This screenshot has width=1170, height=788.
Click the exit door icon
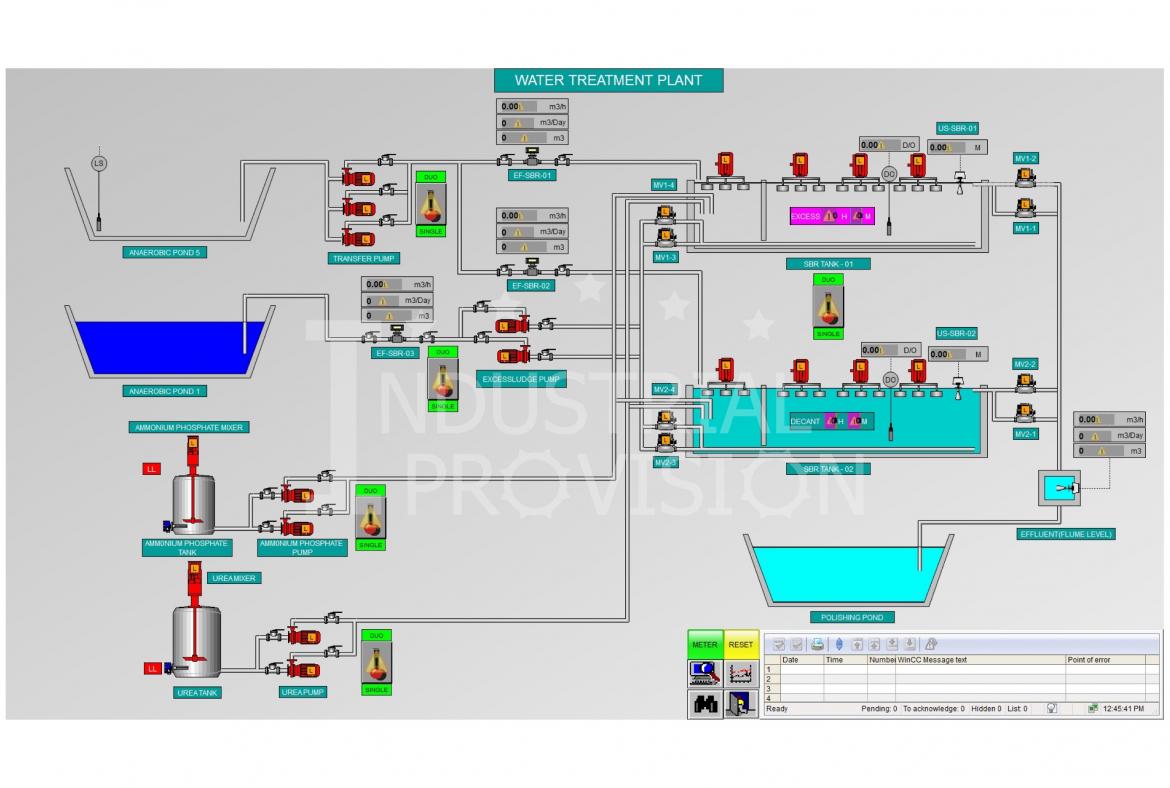coord(741,704)
